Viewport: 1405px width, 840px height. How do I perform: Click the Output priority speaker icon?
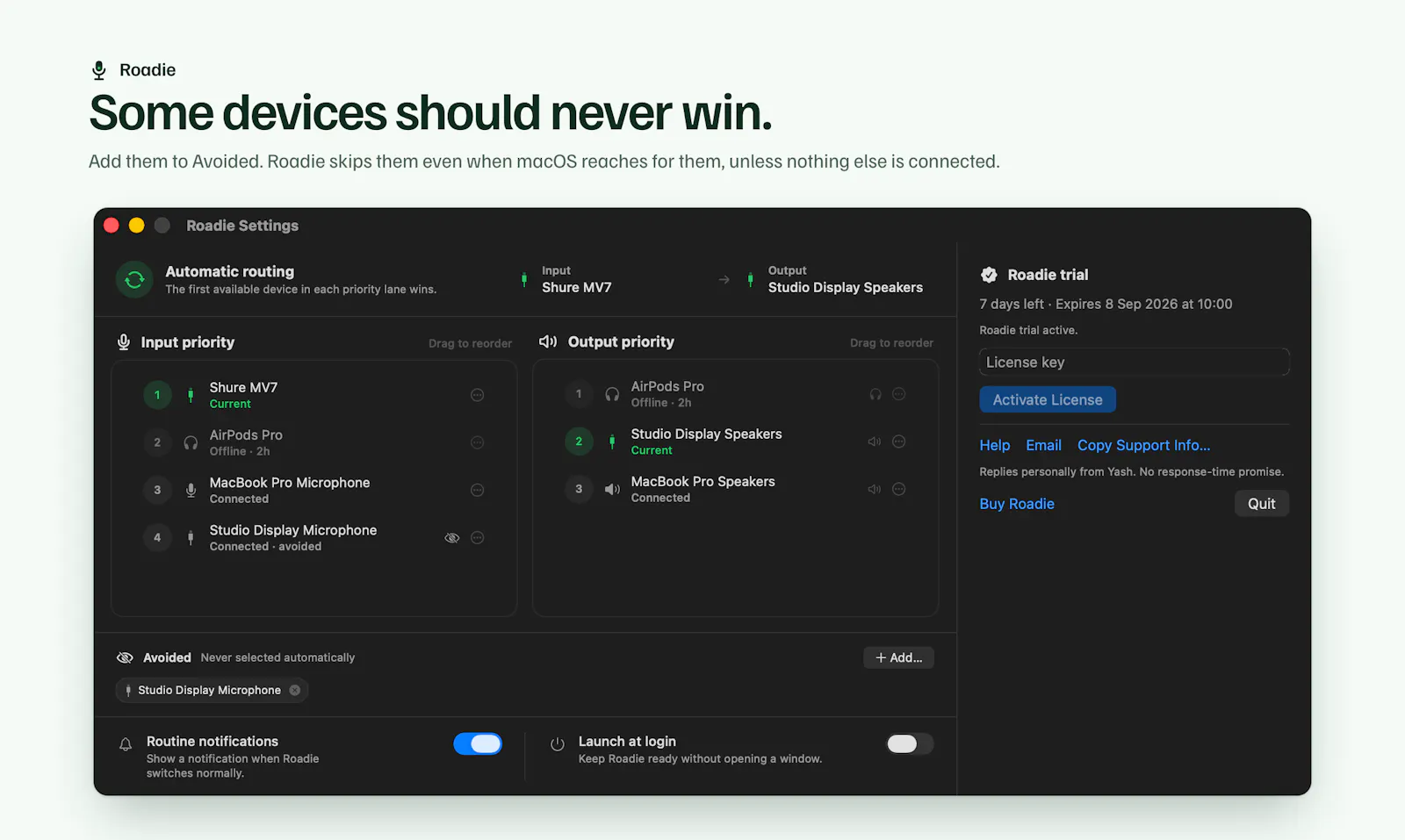click(x=548, y=341)
